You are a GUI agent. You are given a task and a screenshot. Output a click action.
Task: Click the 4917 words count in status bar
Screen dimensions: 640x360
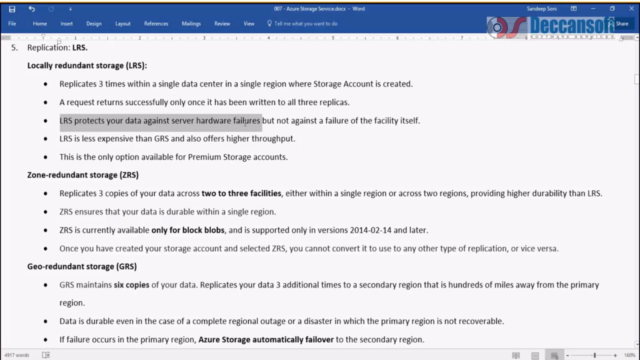click(x=17, y=355)
